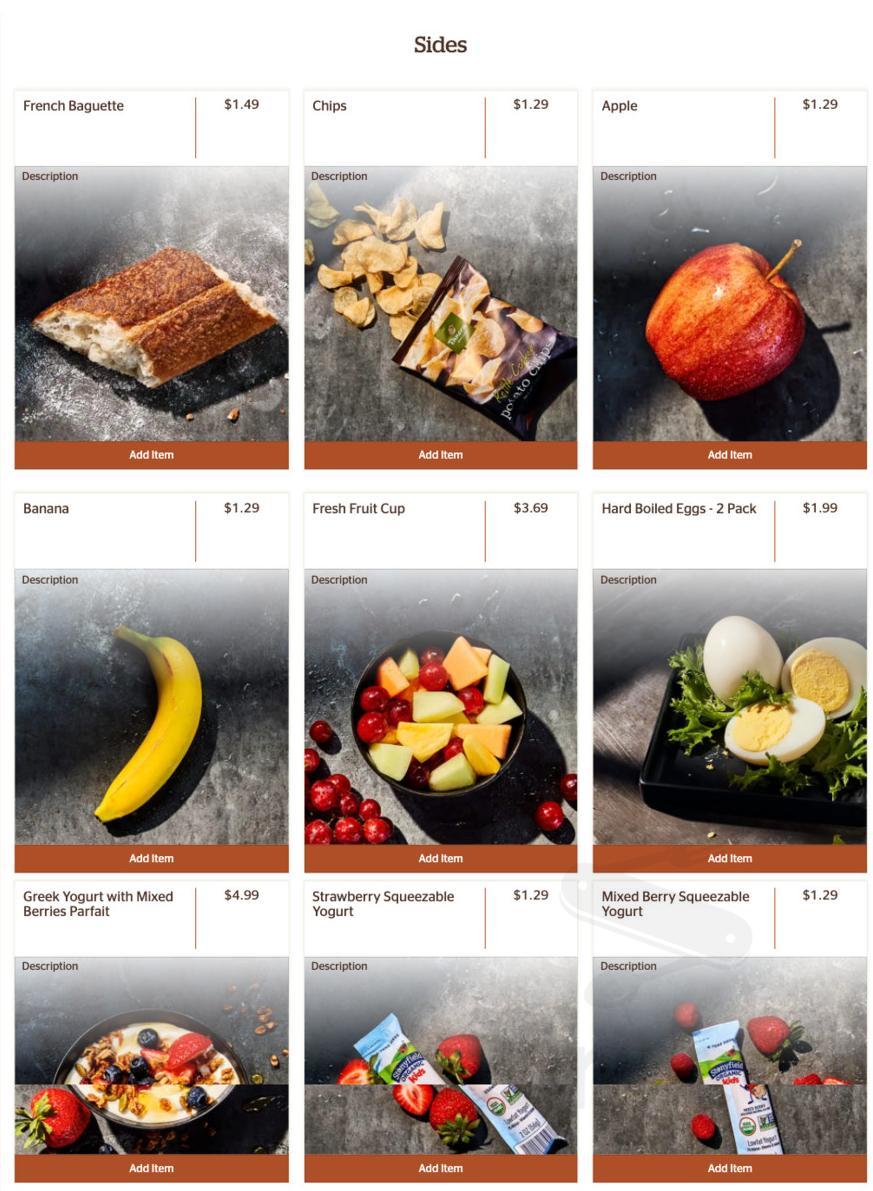The height and width of the screenshot is (1191, 873).
Task: Select the red apple picture
Action: pos(729,305)
